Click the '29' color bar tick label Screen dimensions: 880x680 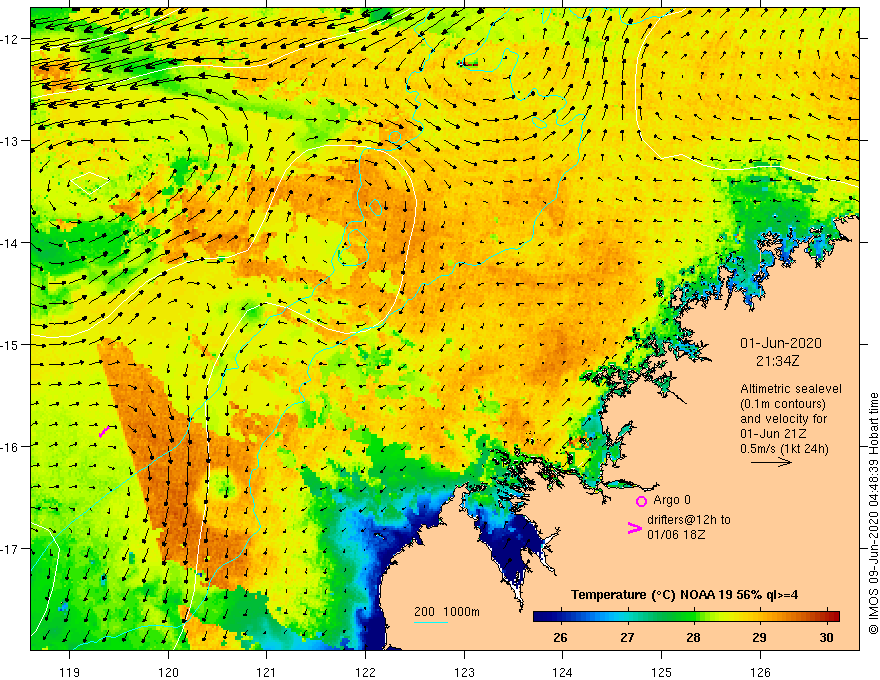point(759,637)
